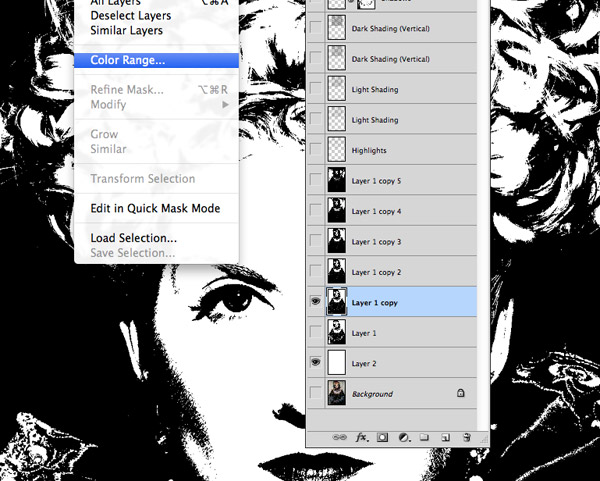Click the Layer 1 copy thumbnail
The height and width of the screenshot is (481, 600).
tap(337, 302)
